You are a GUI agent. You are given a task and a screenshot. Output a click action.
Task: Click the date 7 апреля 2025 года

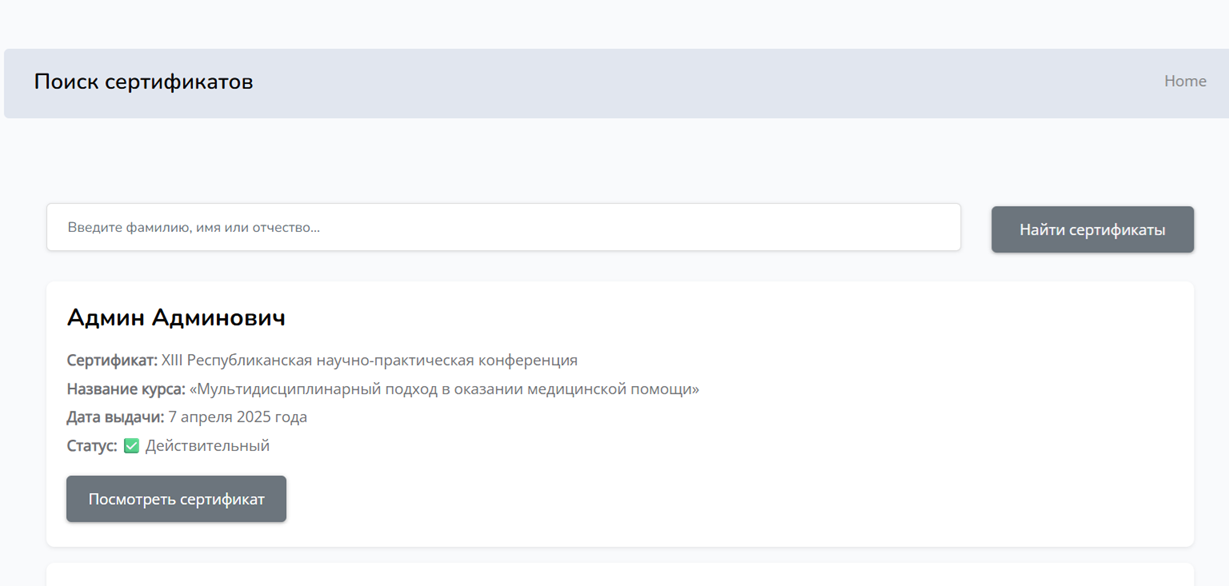click(x=237, y=417)
